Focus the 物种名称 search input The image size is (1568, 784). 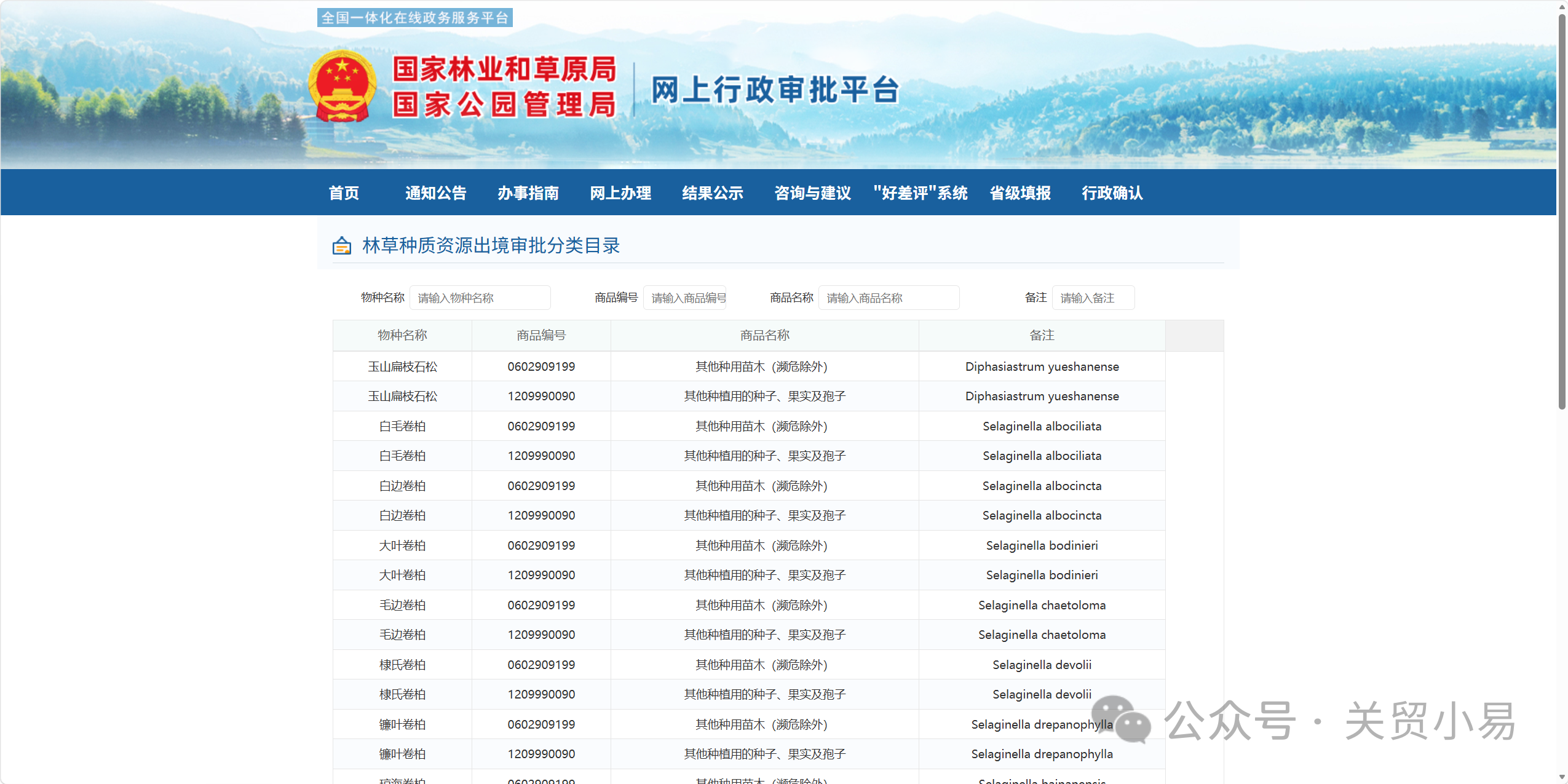[480, 298]
